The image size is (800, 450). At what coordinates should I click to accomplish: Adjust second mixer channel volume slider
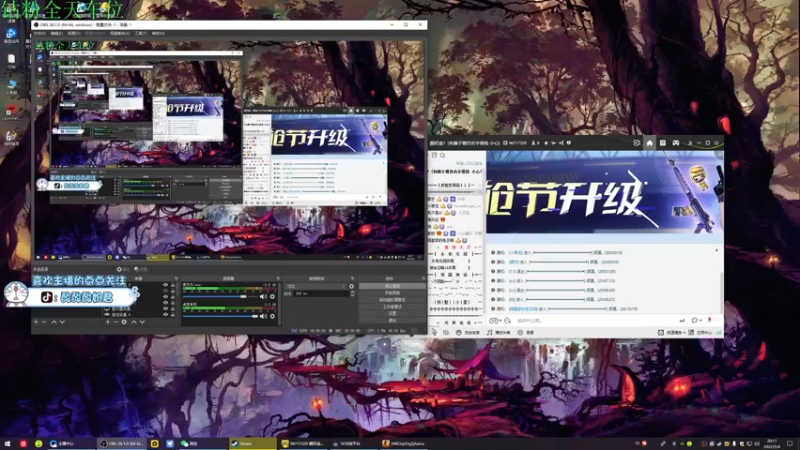coord(220,316)
